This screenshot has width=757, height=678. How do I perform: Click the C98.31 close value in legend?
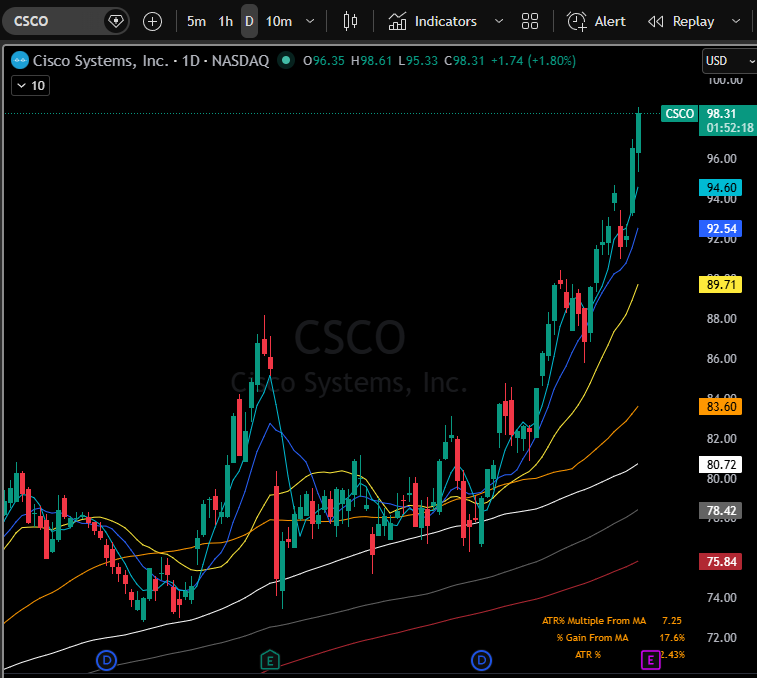tap(464, 61)
